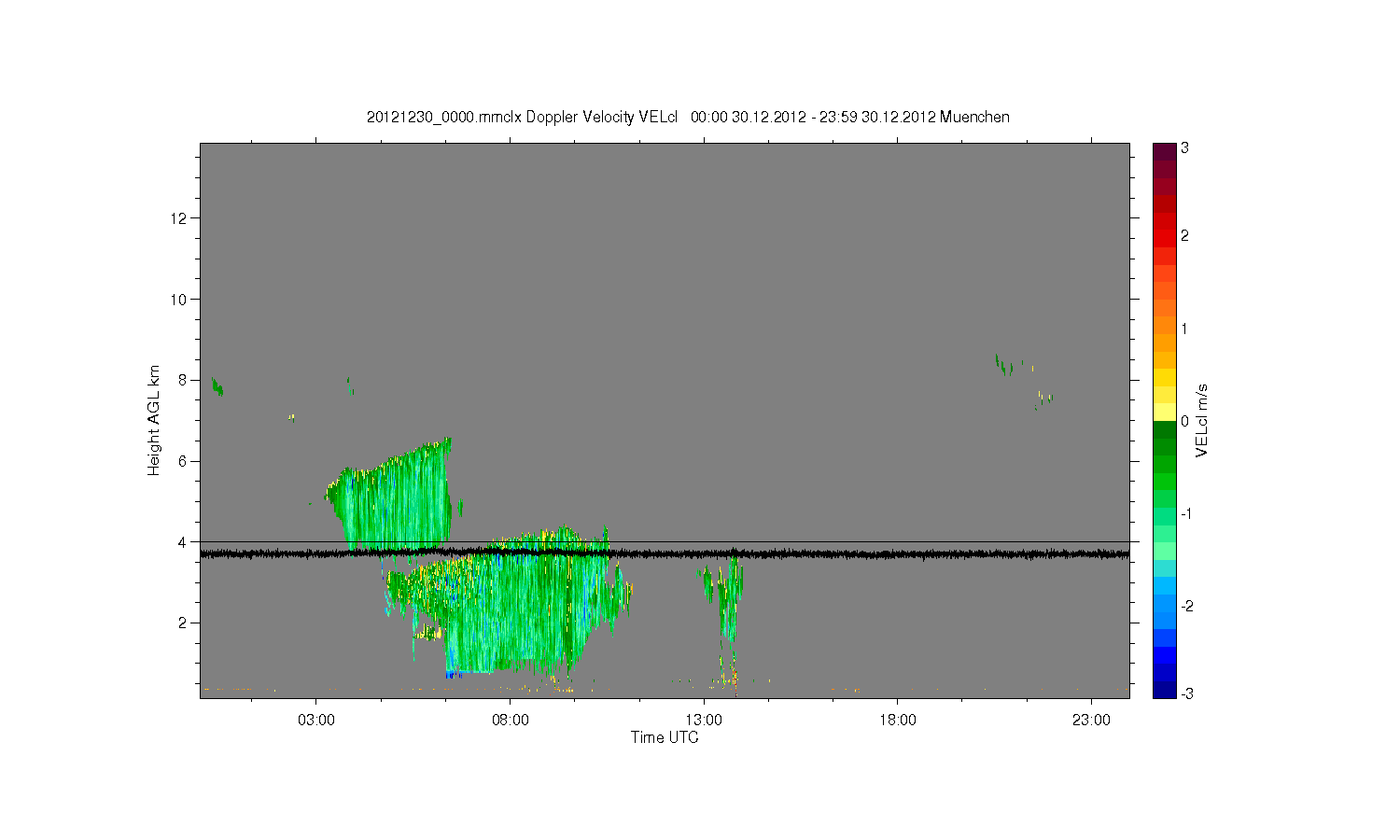The width and height of the screenshot is (1400, 840).
Task: Click the plot title mentioning Doppler Velocity VELcl
Action: [688, 117]
